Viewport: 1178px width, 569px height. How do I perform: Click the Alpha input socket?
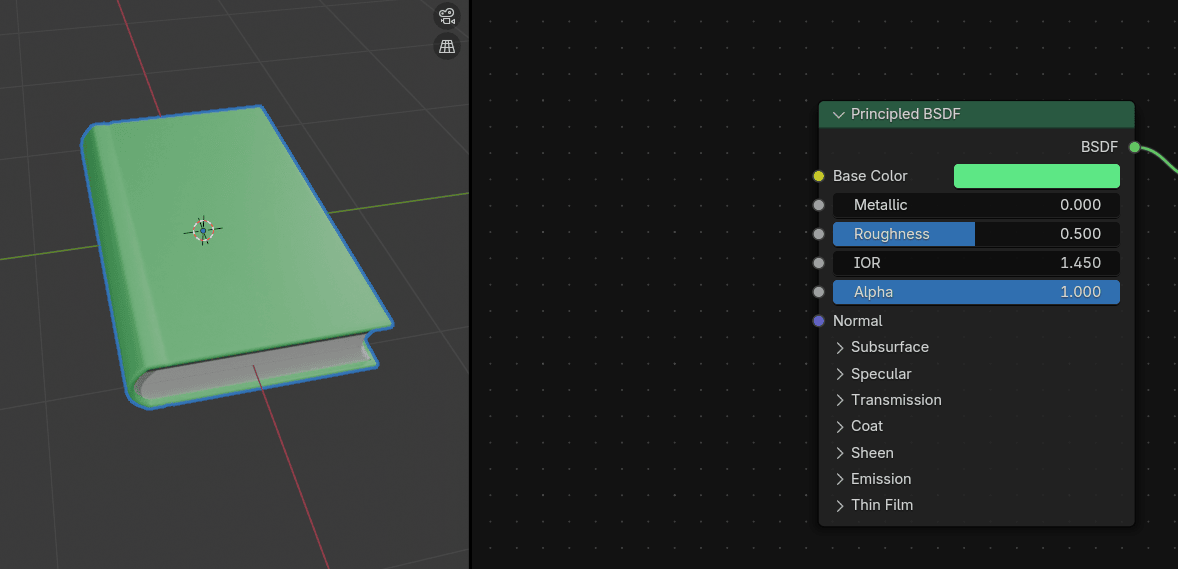pos(819,292)
